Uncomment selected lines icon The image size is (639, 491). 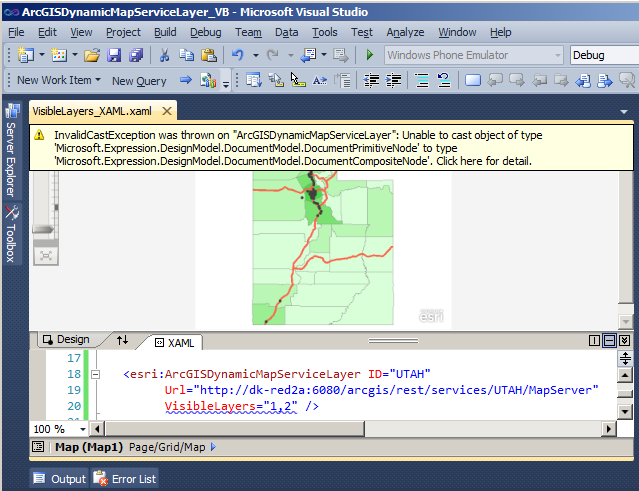coord(444,80)
